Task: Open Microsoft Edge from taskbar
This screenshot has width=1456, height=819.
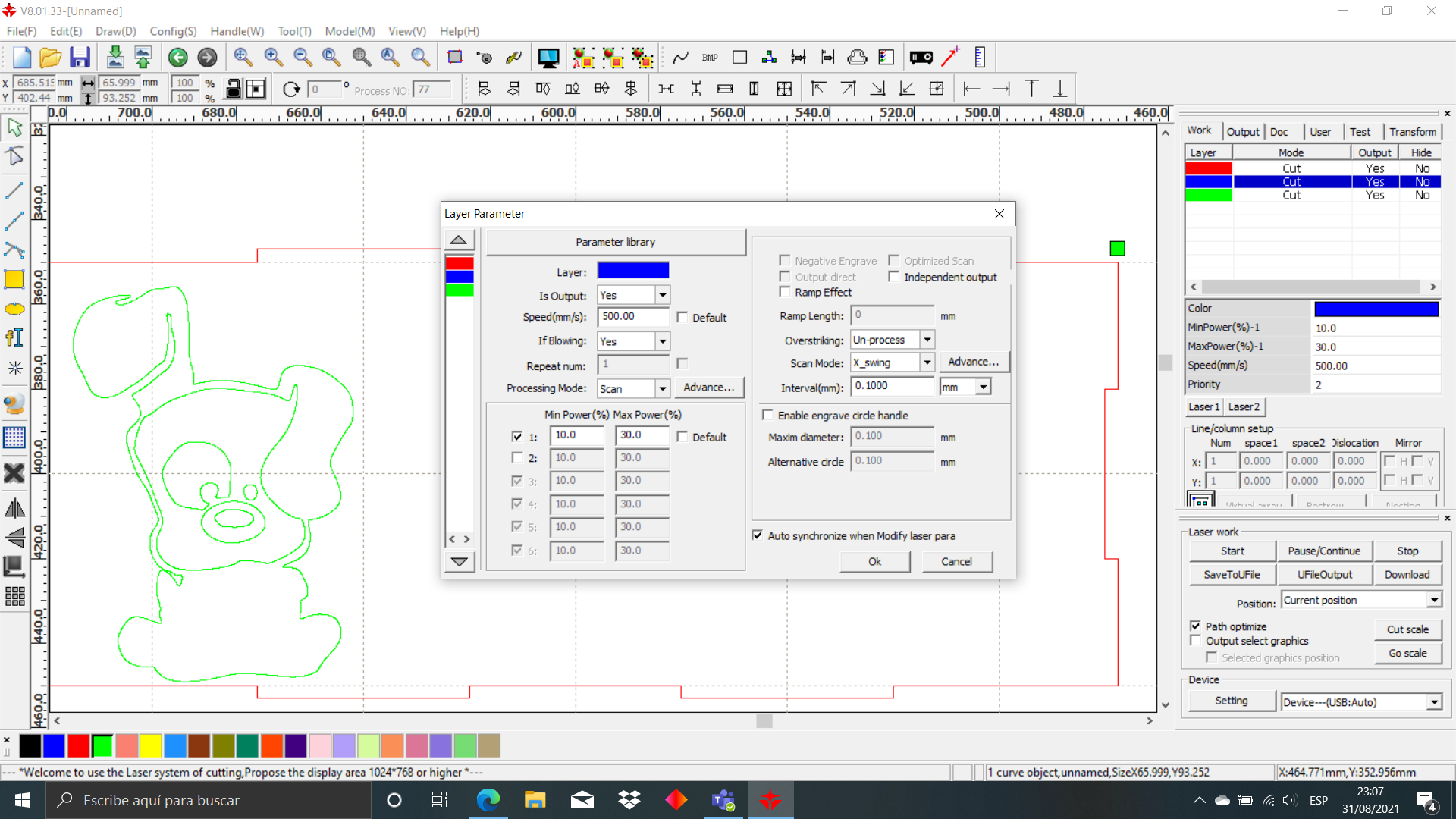Action: (488, 800)
